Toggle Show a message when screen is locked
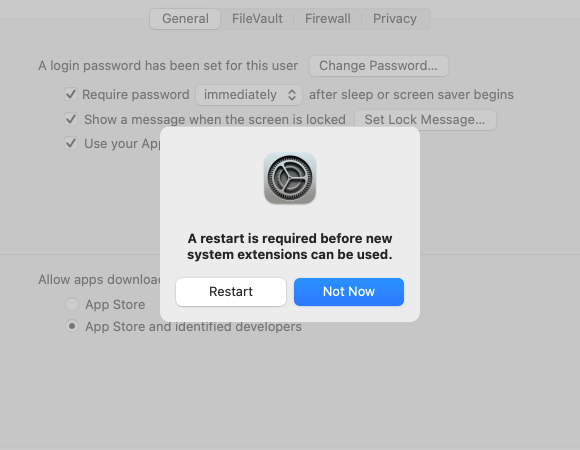The height and width of the screenshot is (450, 580). (x=71, y=119)
